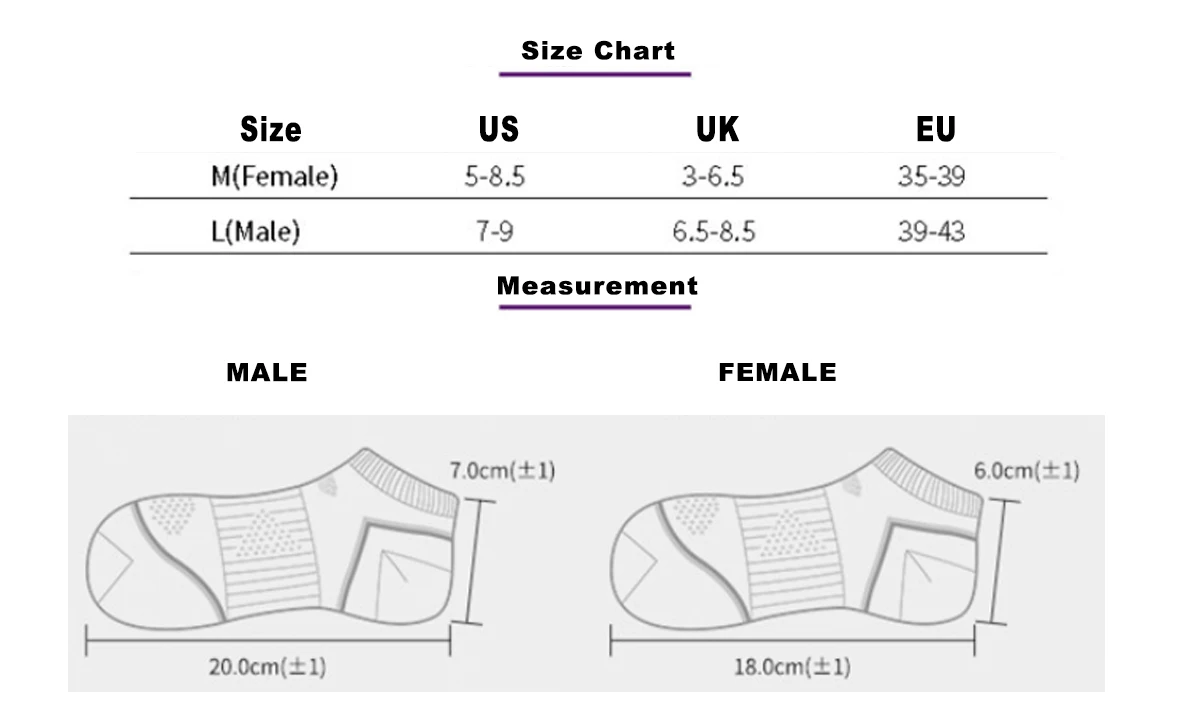Image resolution: width=1200 pixels, height=709 pixels.
Task: Click the UK column header
Action: click(x=717, y=129)
